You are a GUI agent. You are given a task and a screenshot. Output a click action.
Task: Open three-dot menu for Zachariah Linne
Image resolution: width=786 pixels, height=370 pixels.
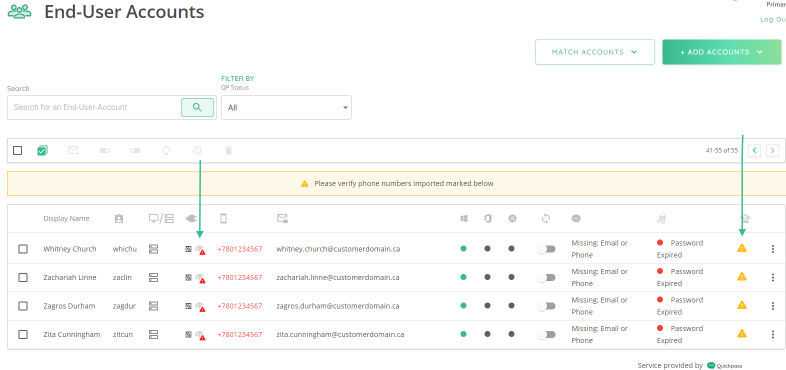pos(772,278)
